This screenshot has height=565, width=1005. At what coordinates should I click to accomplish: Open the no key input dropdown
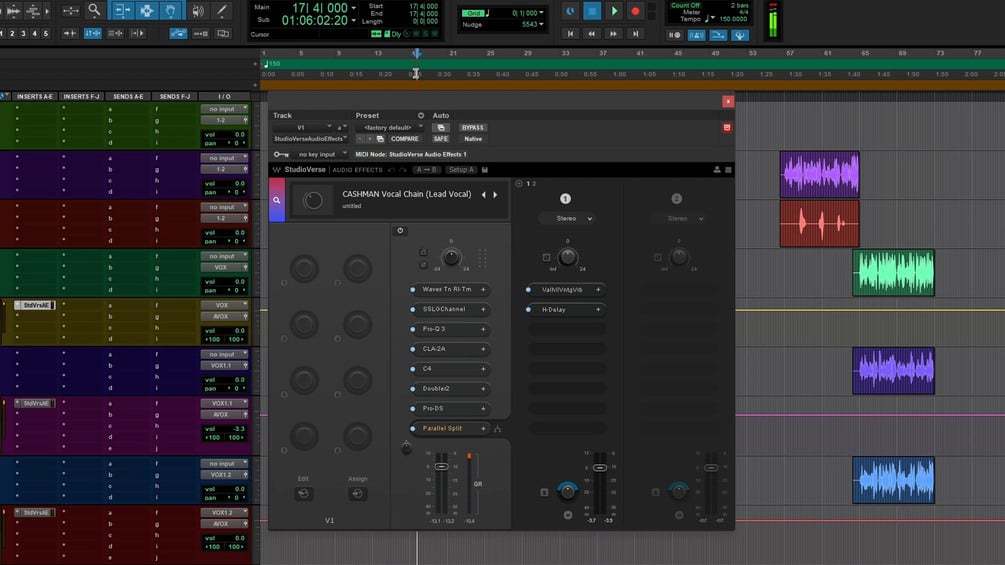(319, 154)
